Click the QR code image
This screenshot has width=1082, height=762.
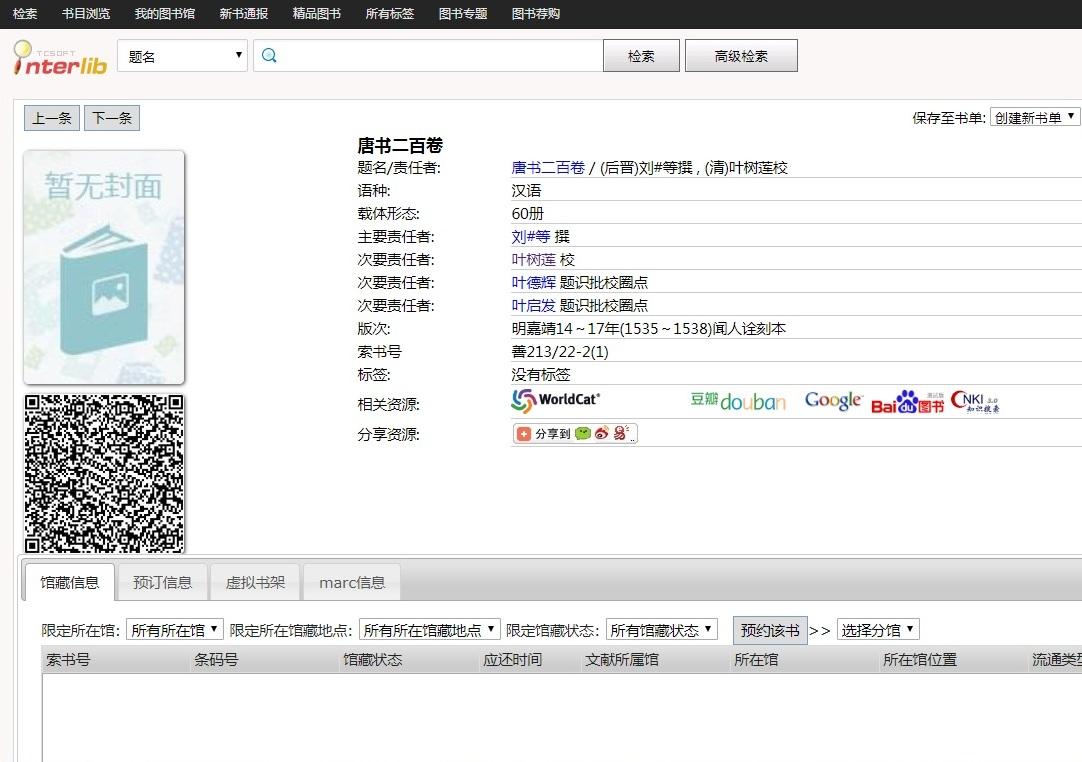pyautogui.click(x=104, y=474)
